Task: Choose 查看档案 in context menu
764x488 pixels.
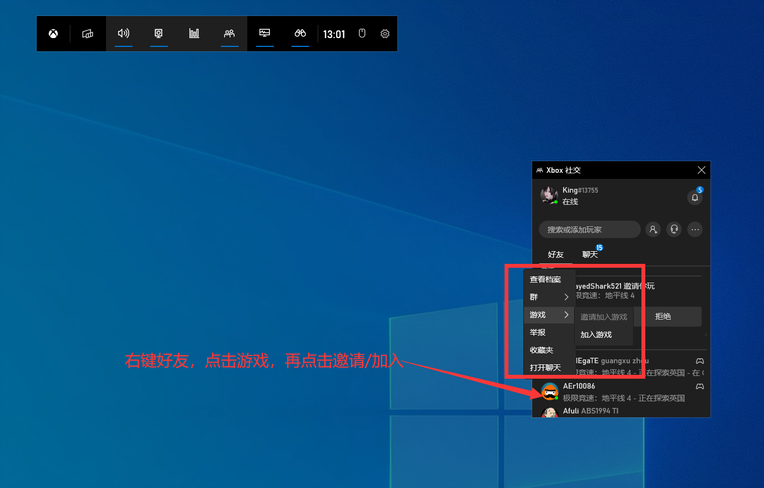Action: pyautogui.click(x=545, y=280)
